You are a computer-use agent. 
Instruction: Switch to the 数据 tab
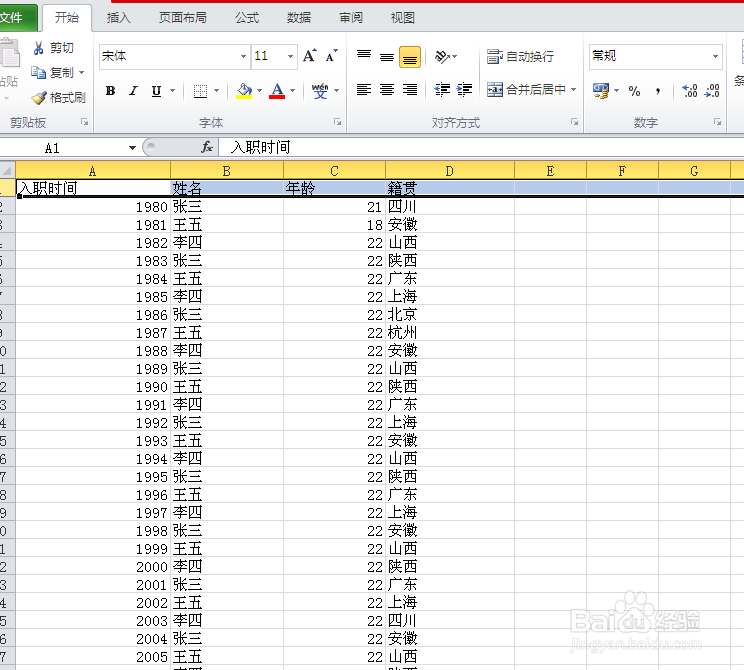point(299,18)
